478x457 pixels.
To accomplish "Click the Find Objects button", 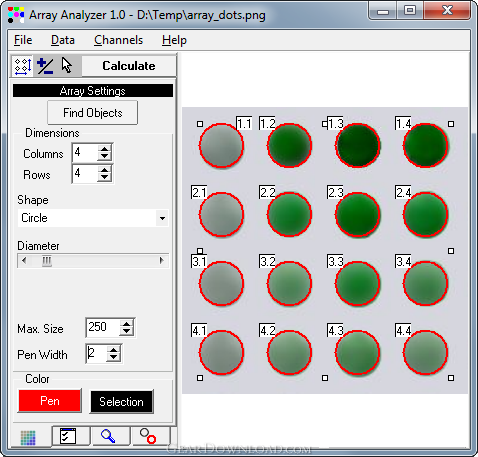I will coord(93,113).
